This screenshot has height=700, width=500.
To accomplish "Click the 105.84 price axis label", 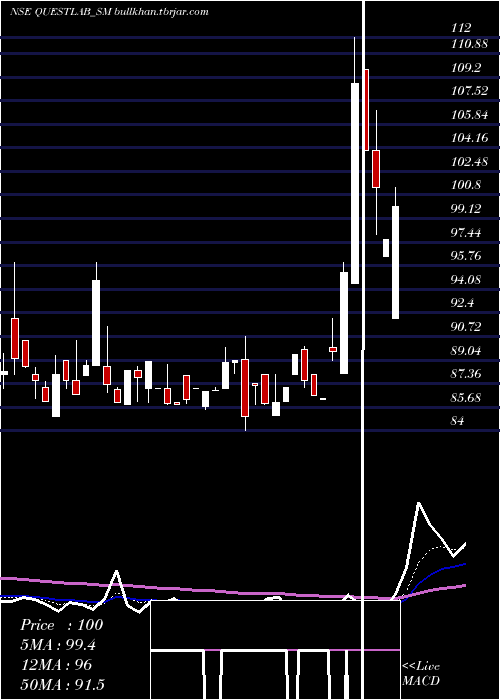I will pos(469,115).
